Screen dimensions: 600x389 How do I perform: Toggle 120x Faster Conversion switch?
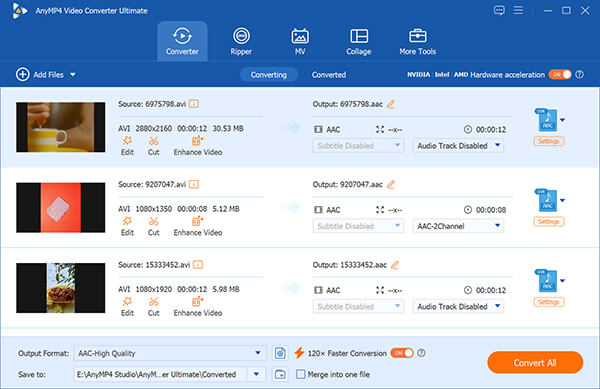402,353
